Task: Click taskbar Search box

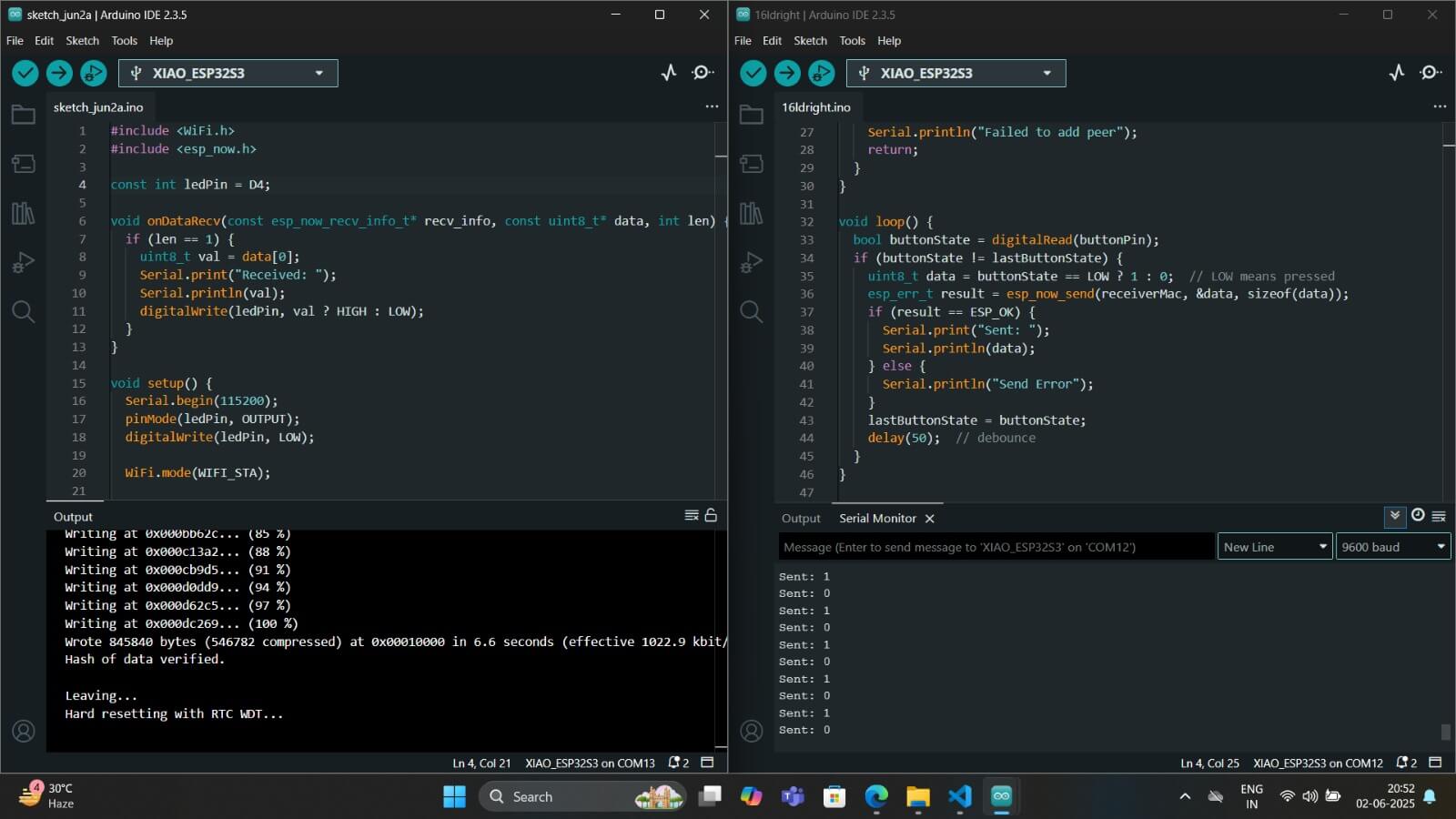Action: (583, 796)
